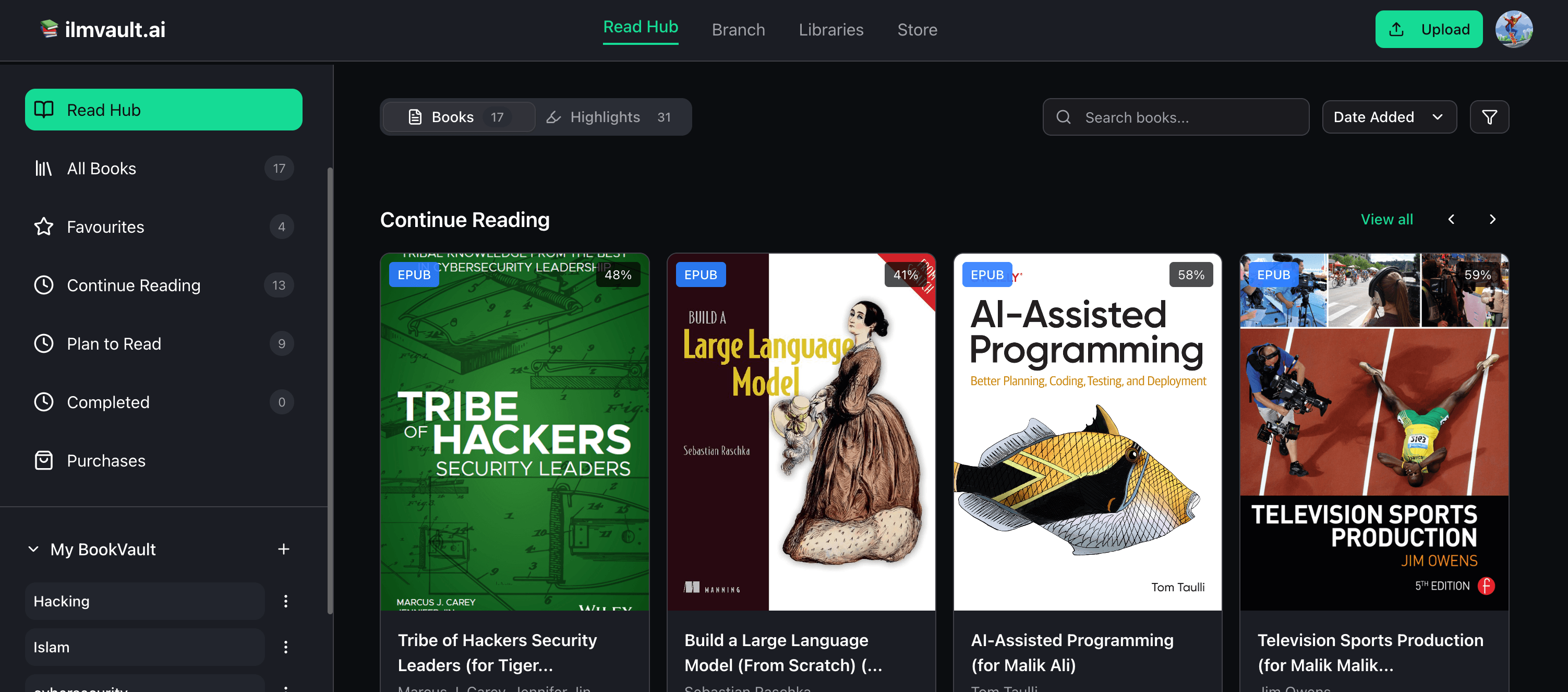1568x692 pixels.
Task: Click the 41% progress badge on Large Language Model
Action: point(905,275)
